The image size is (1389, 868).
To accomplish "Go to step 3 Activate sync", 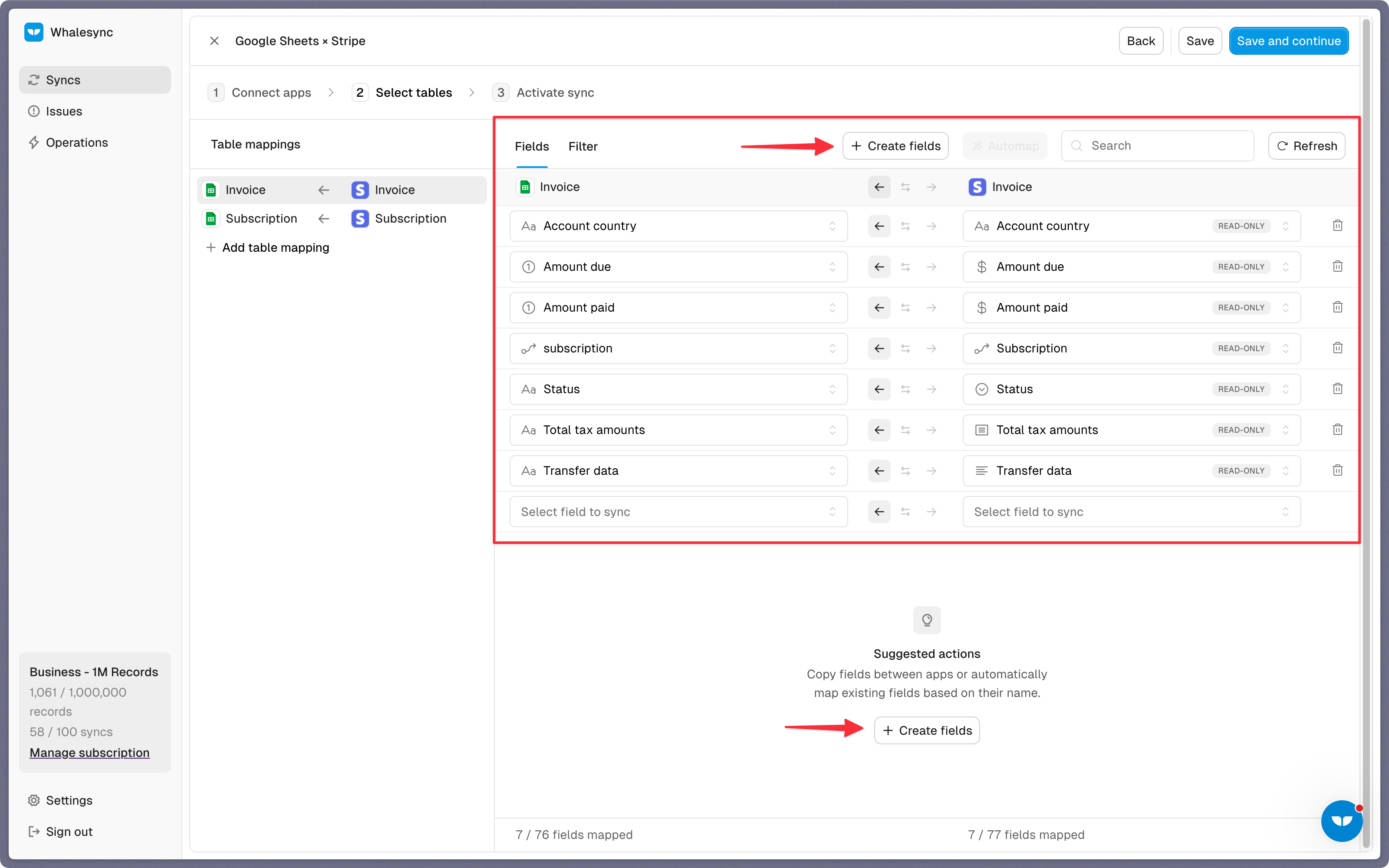I will click(543, 92).
